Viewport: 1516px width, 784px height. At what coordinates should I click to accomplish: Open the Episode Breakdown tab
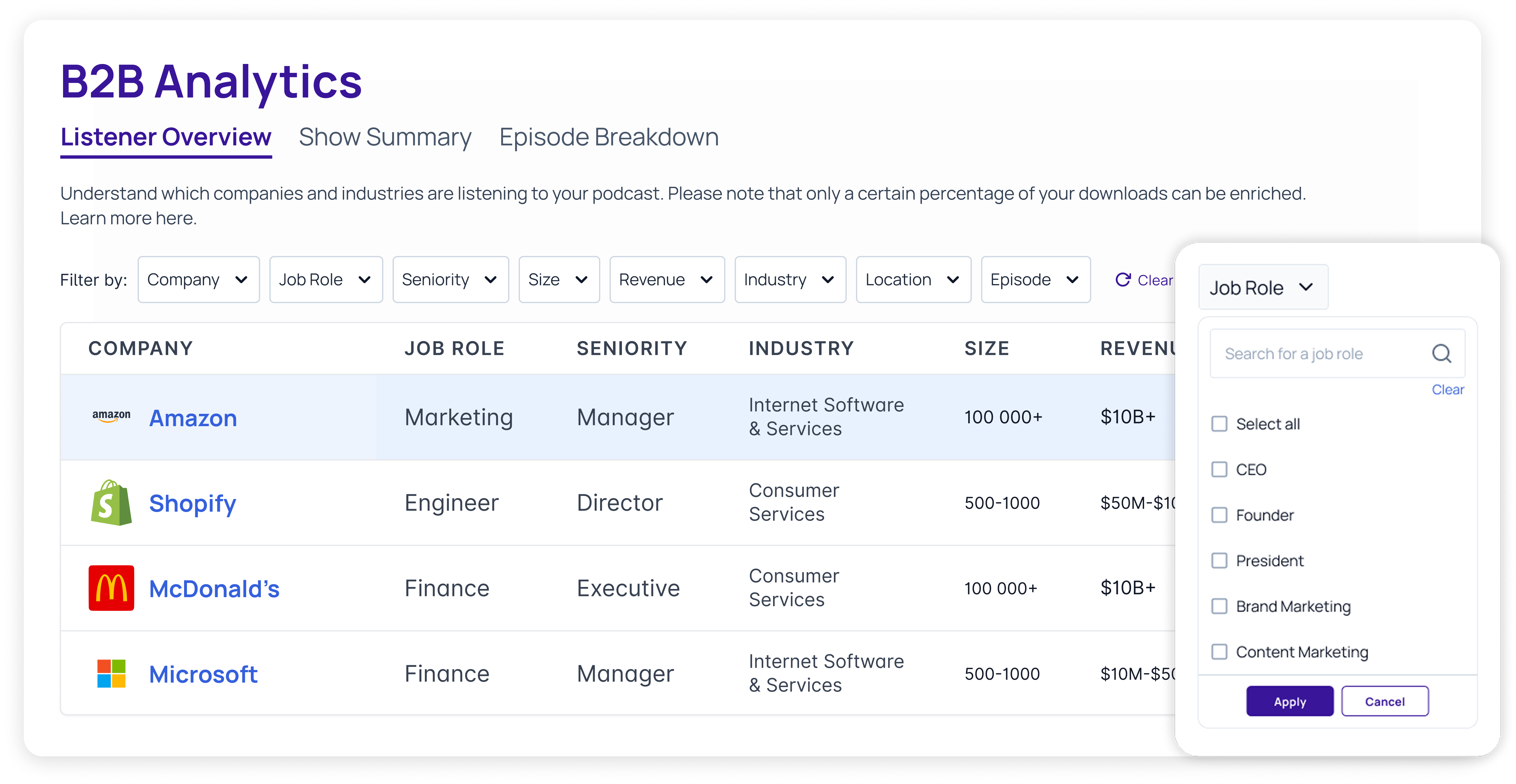(x=609, y=137)
